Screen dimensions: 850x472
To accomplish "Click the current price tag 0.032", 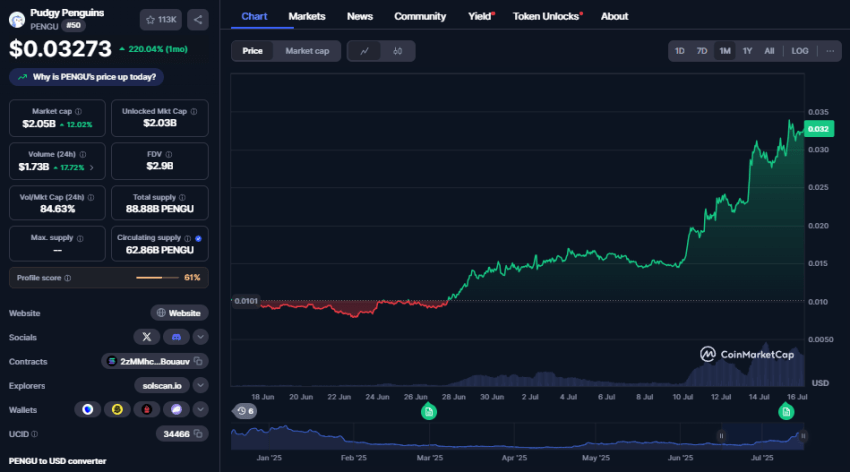I will click(x=819, y=129).
